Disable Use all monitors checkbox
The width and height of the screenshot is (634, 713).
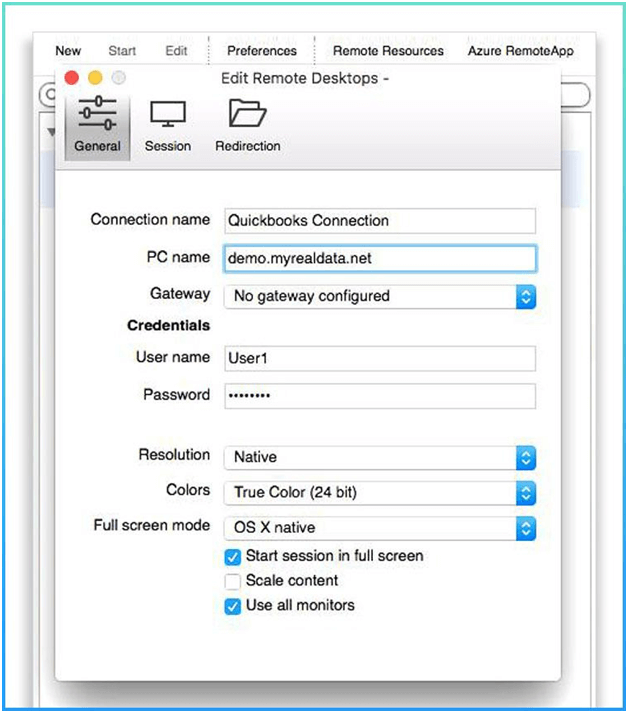[x=233, y=606]
